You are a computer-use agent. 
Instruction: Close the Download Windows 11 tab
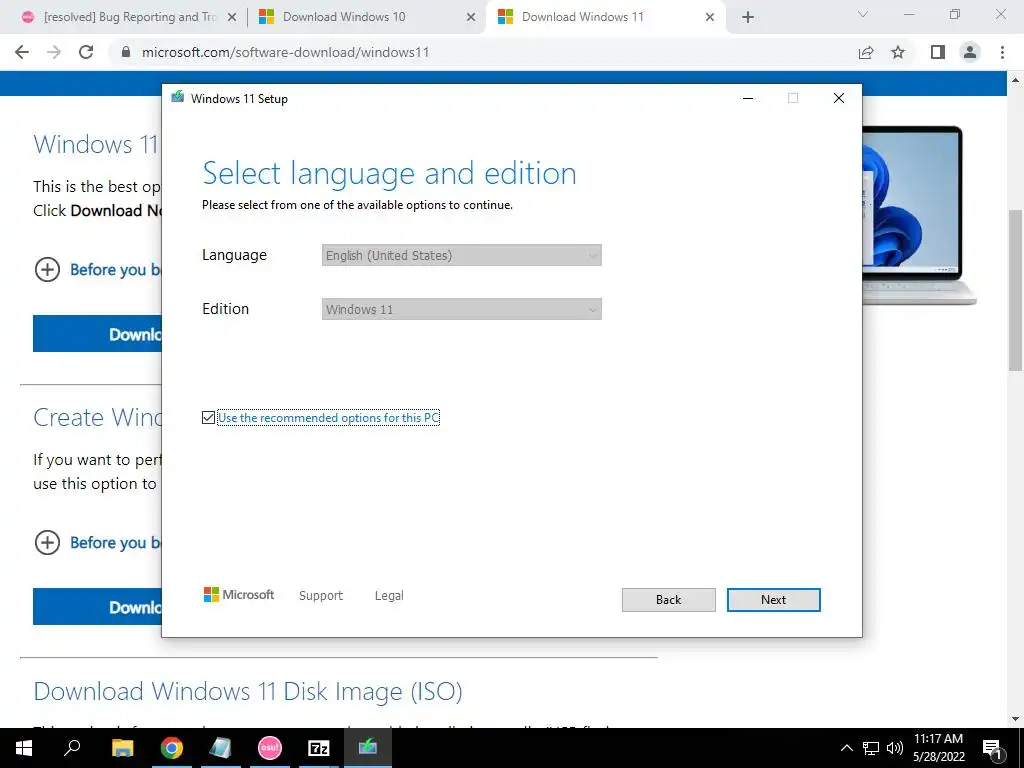point(710,18)
